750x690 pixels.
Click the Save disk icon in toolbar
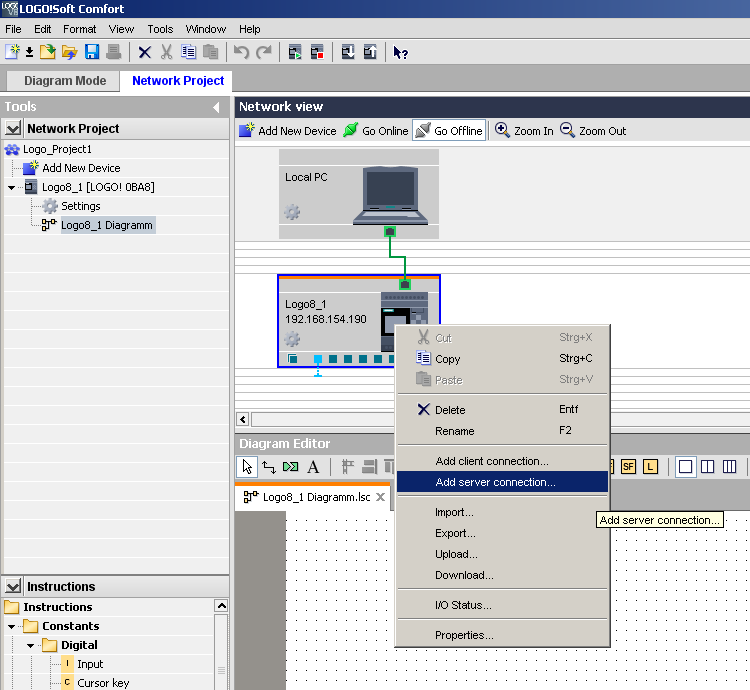tap(92, 52)
